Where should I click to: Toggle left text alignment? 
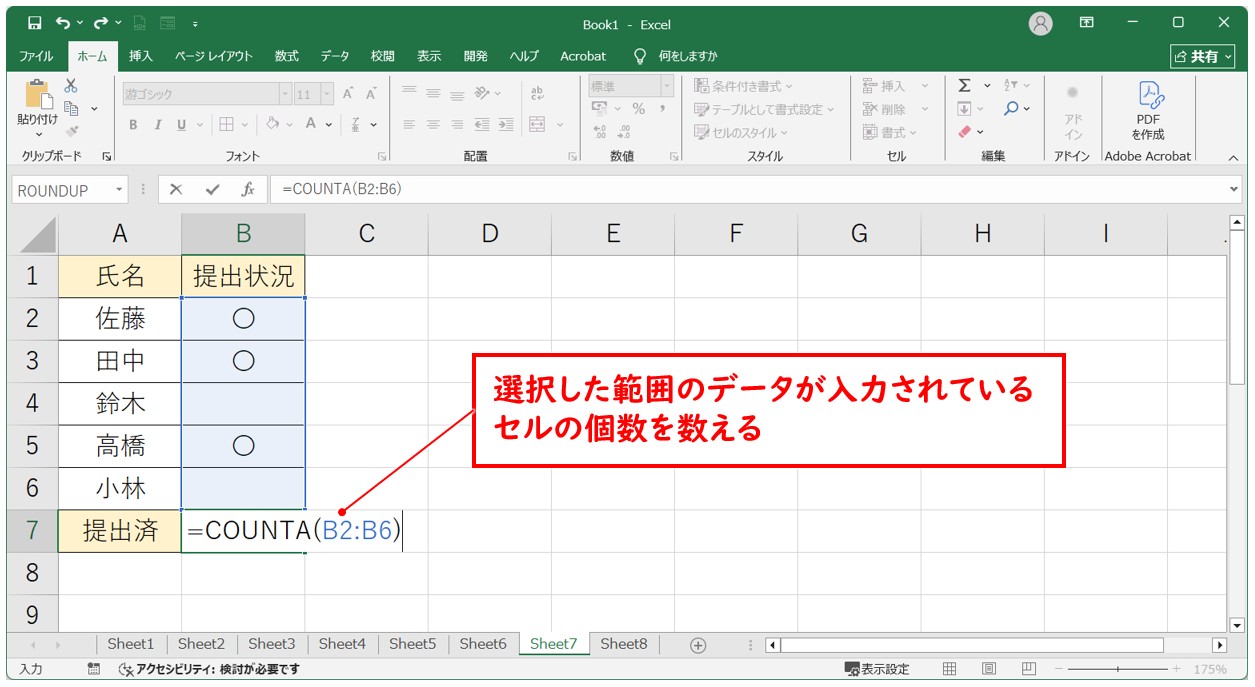pyautogui.click(x=409, y=124)
